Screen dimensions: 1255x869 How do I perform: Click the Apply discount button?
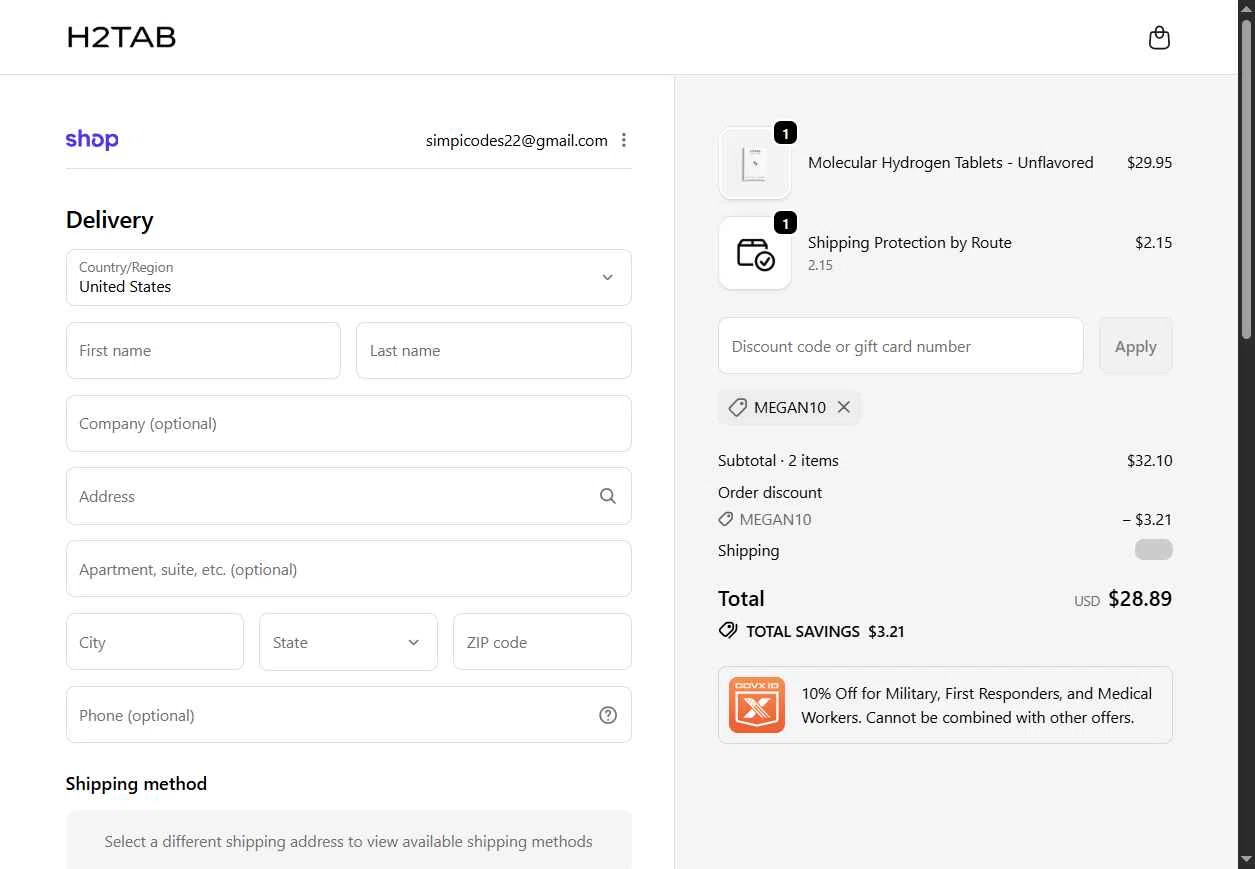point(1136,346)
